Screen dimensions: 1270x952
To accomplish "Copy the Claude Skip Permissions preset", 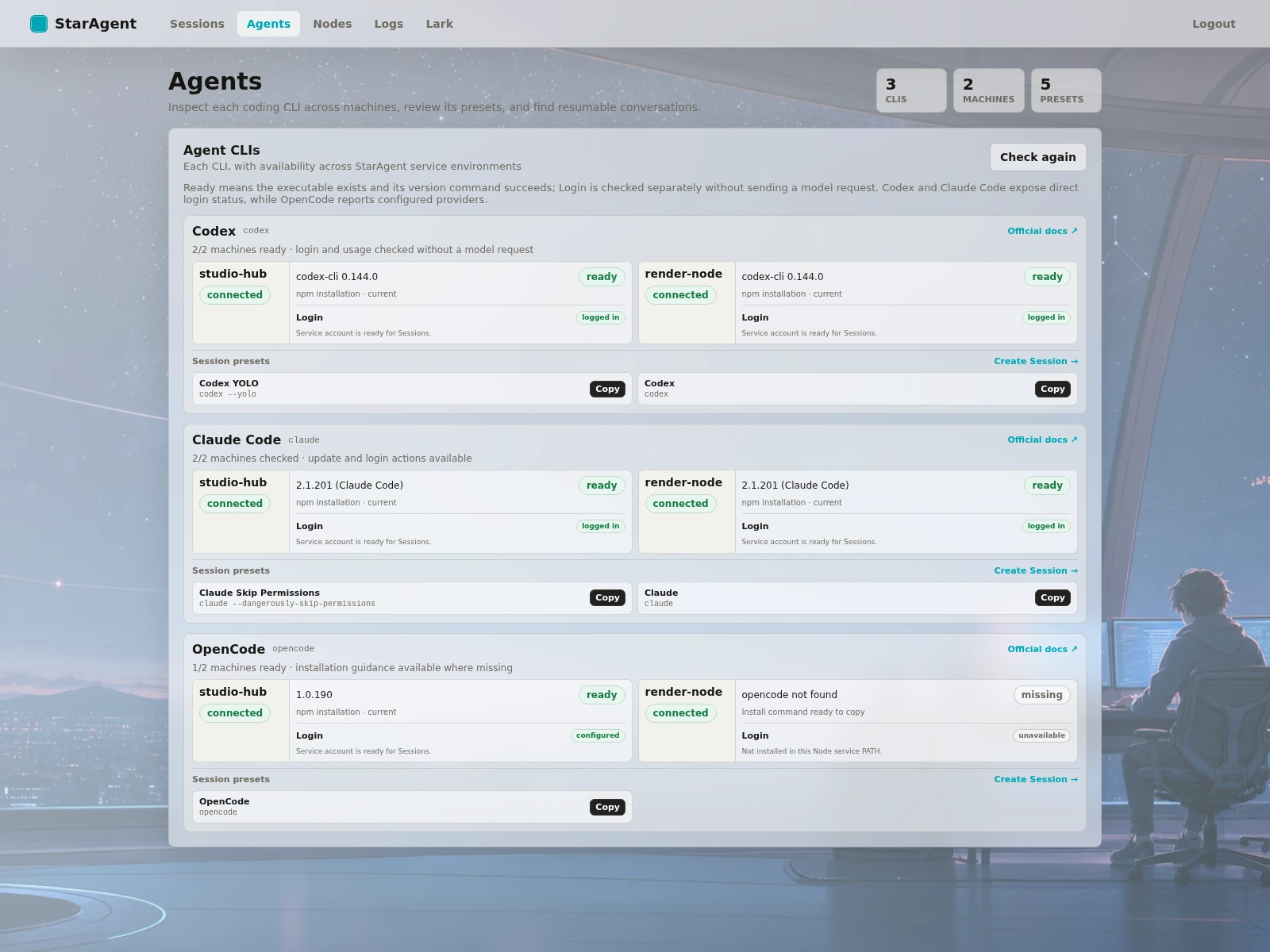I will (607, 597).
